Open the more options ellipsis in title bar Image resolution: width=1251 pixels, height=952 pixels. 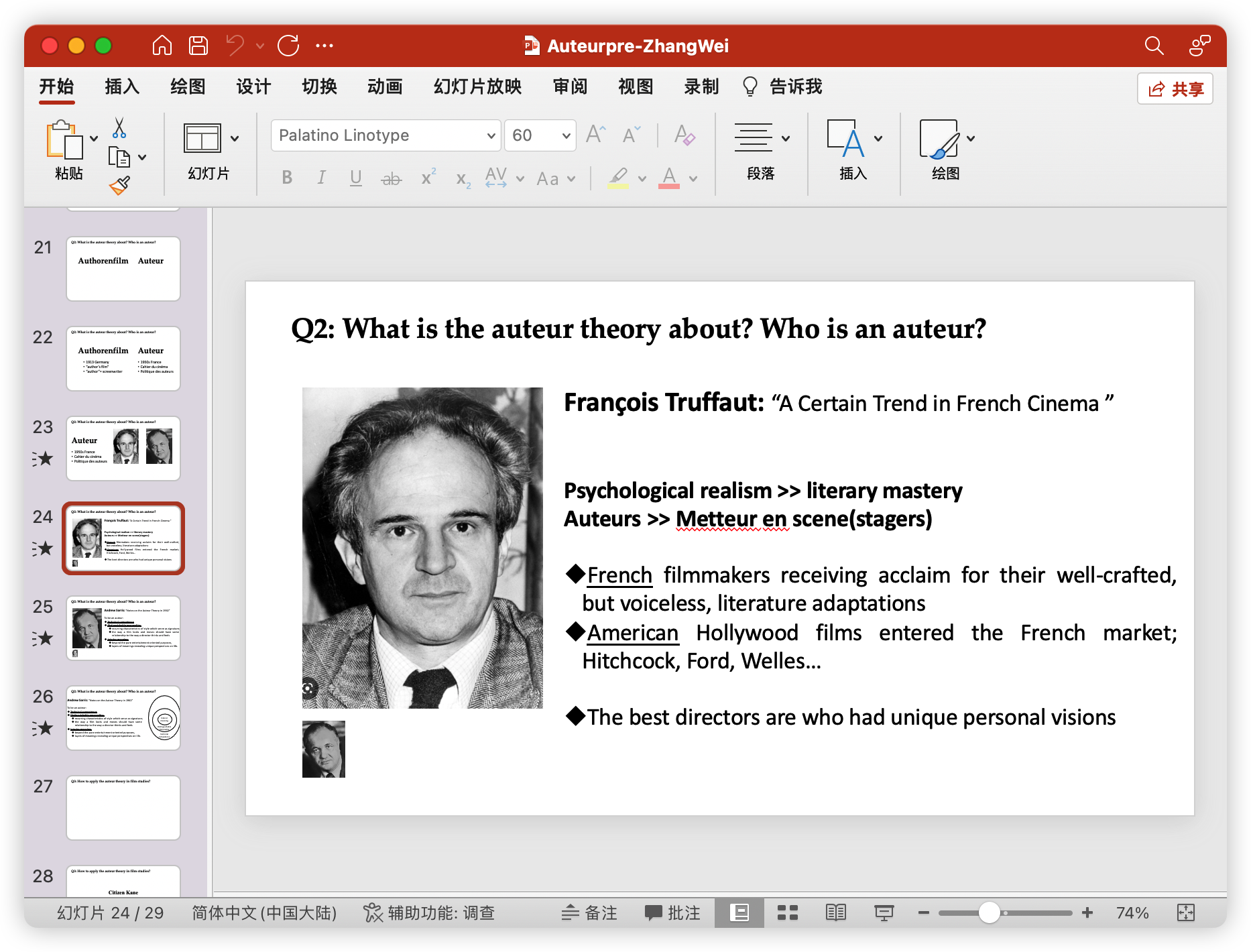[324, 46]
